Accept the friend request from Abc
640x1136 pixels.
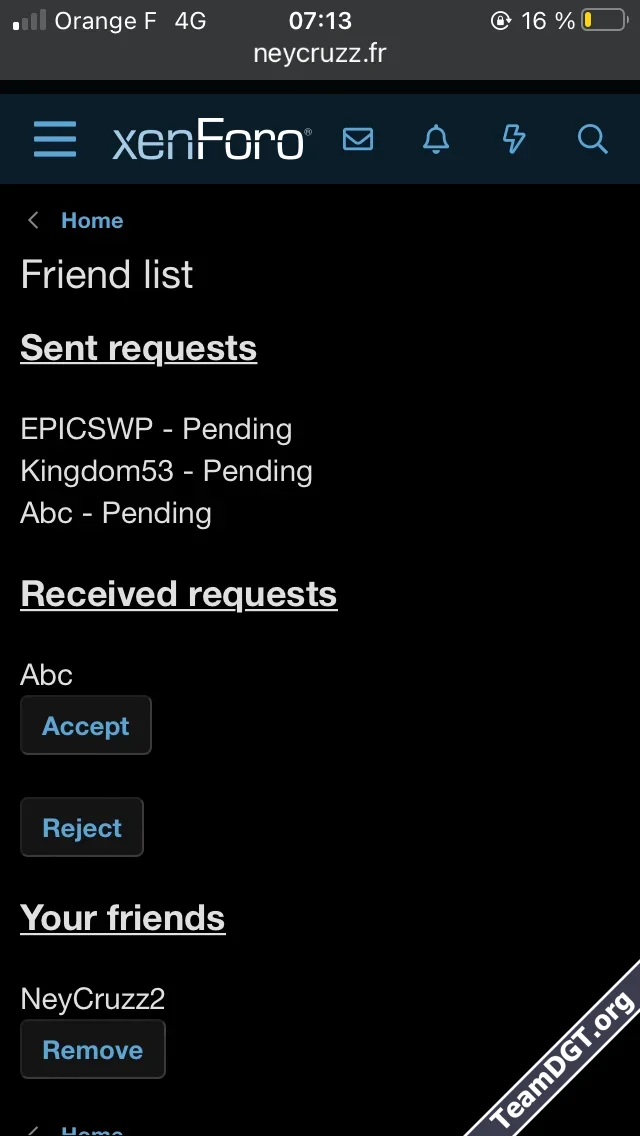click(x=86, y=725)
